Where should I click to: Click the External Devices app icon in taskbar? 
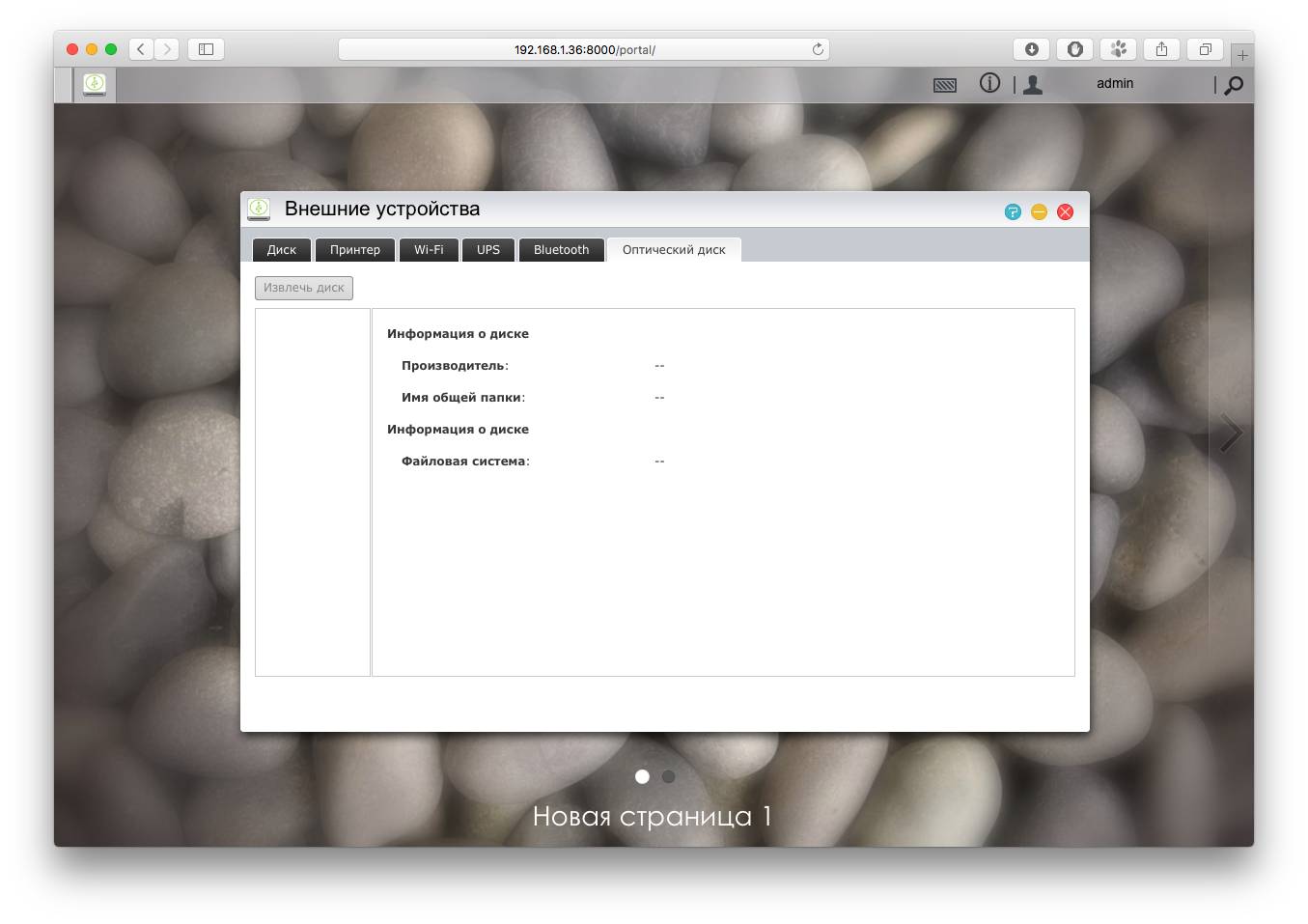pos(95,85)
